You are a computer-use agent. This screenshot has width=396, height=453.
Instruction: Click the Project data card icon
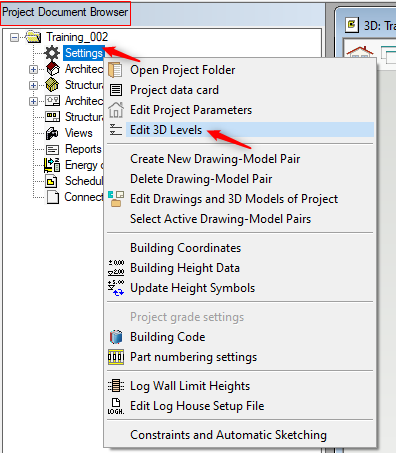(116, 90)
